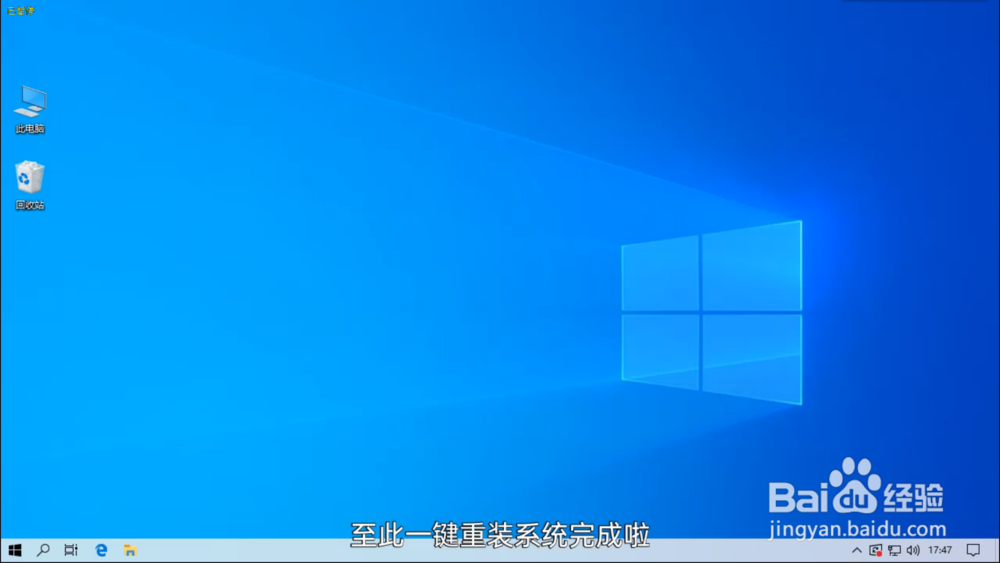This screenshot has height=563, width=1000.
Task: Open Task View on taskbar
Action: click(x=71, y=550)
